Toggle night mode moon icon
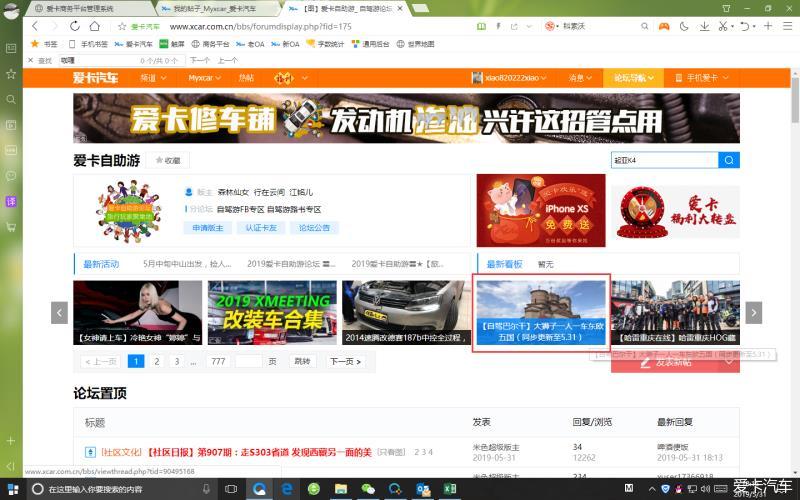Screen dimensions: 800x500 click(684, 26)
